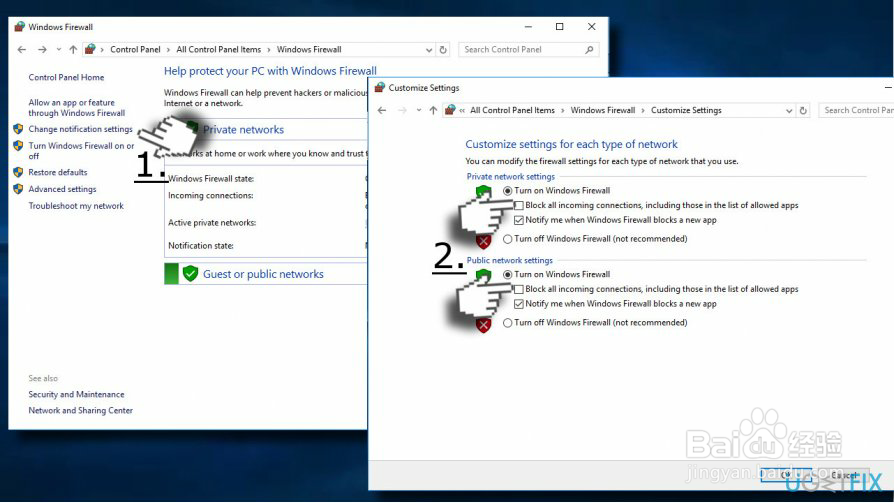This screenshot has height=503, width=894.
Task: Check Block all incoming connections under Private network settings
Action: (519, 205)
